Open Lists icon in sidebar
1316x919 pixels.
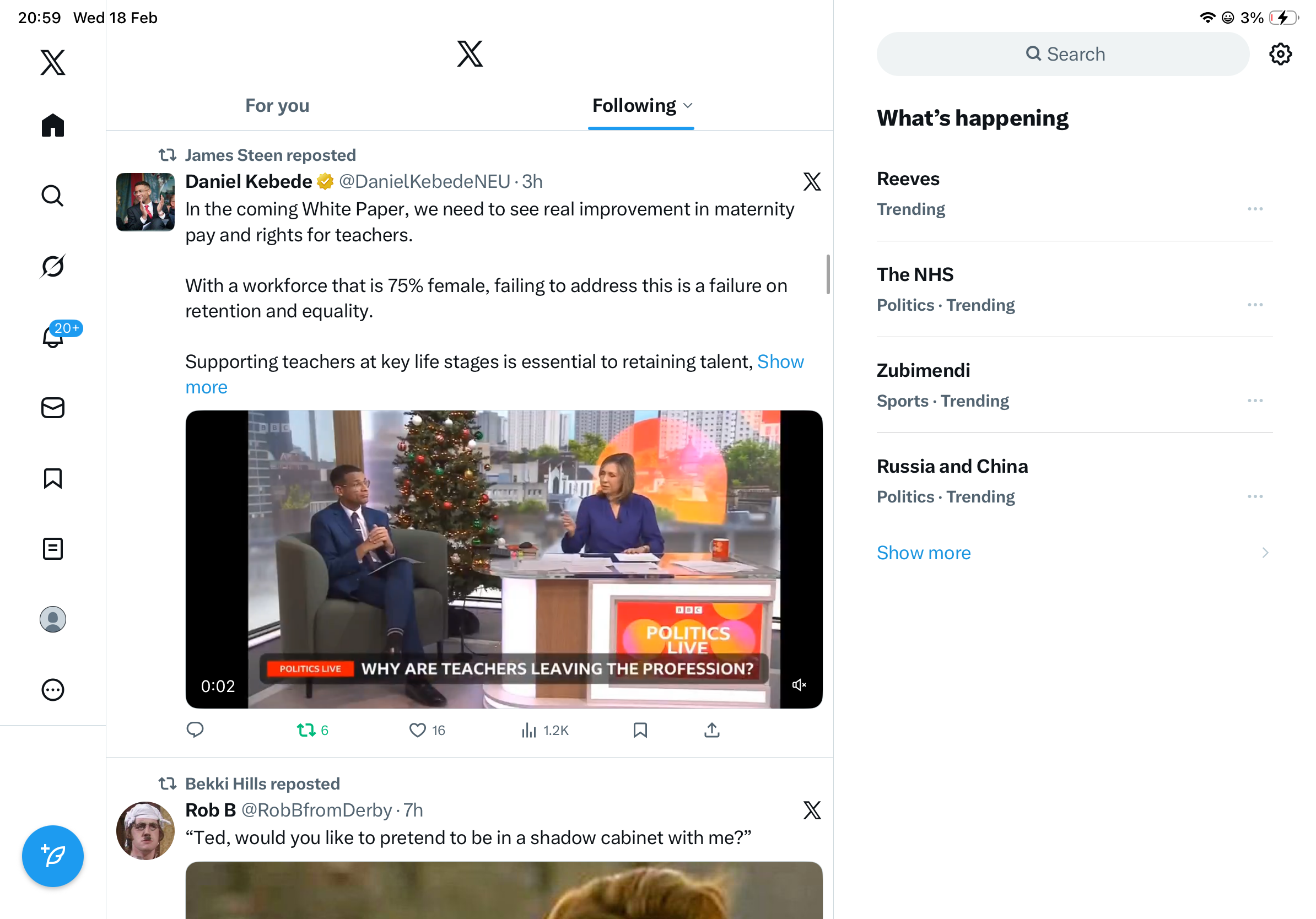pyautogui.click(x=53, y=549)
